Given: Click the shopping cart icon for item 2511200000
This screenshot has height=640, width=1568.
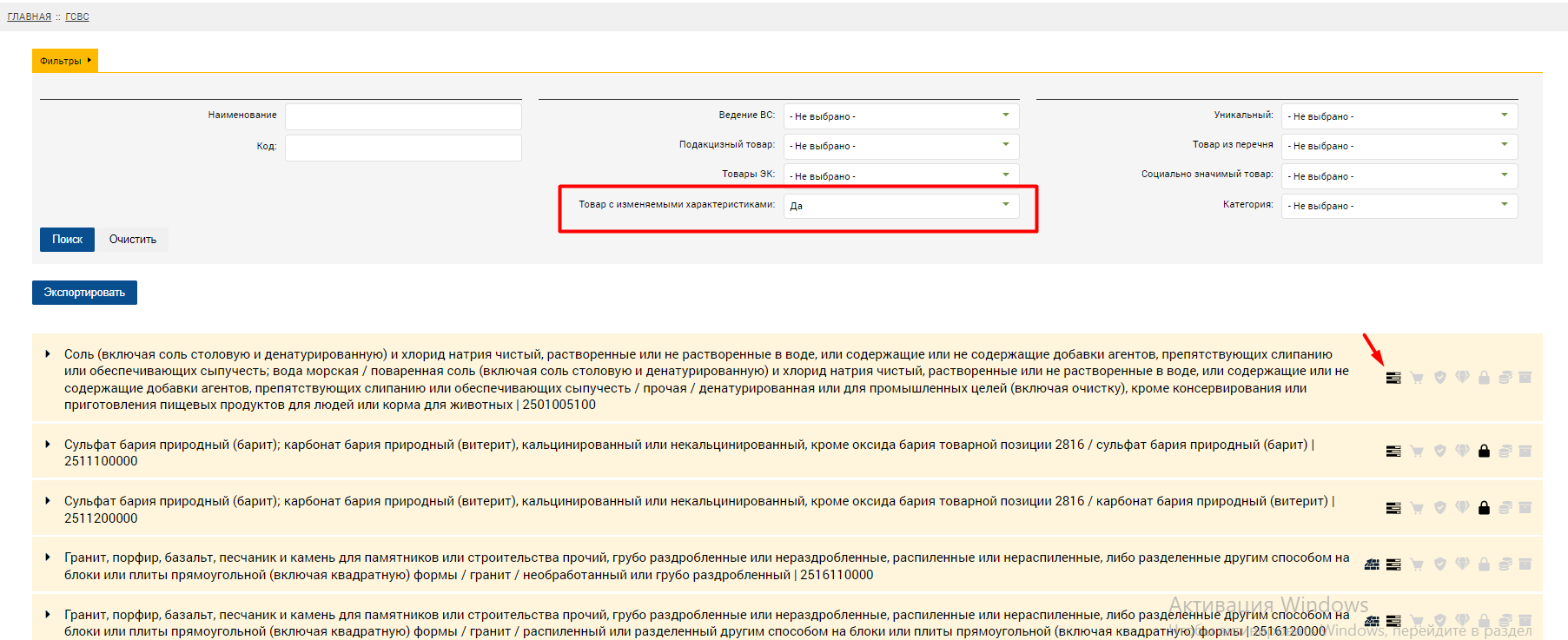Looking at the screenshot, I should (1417, 508).
